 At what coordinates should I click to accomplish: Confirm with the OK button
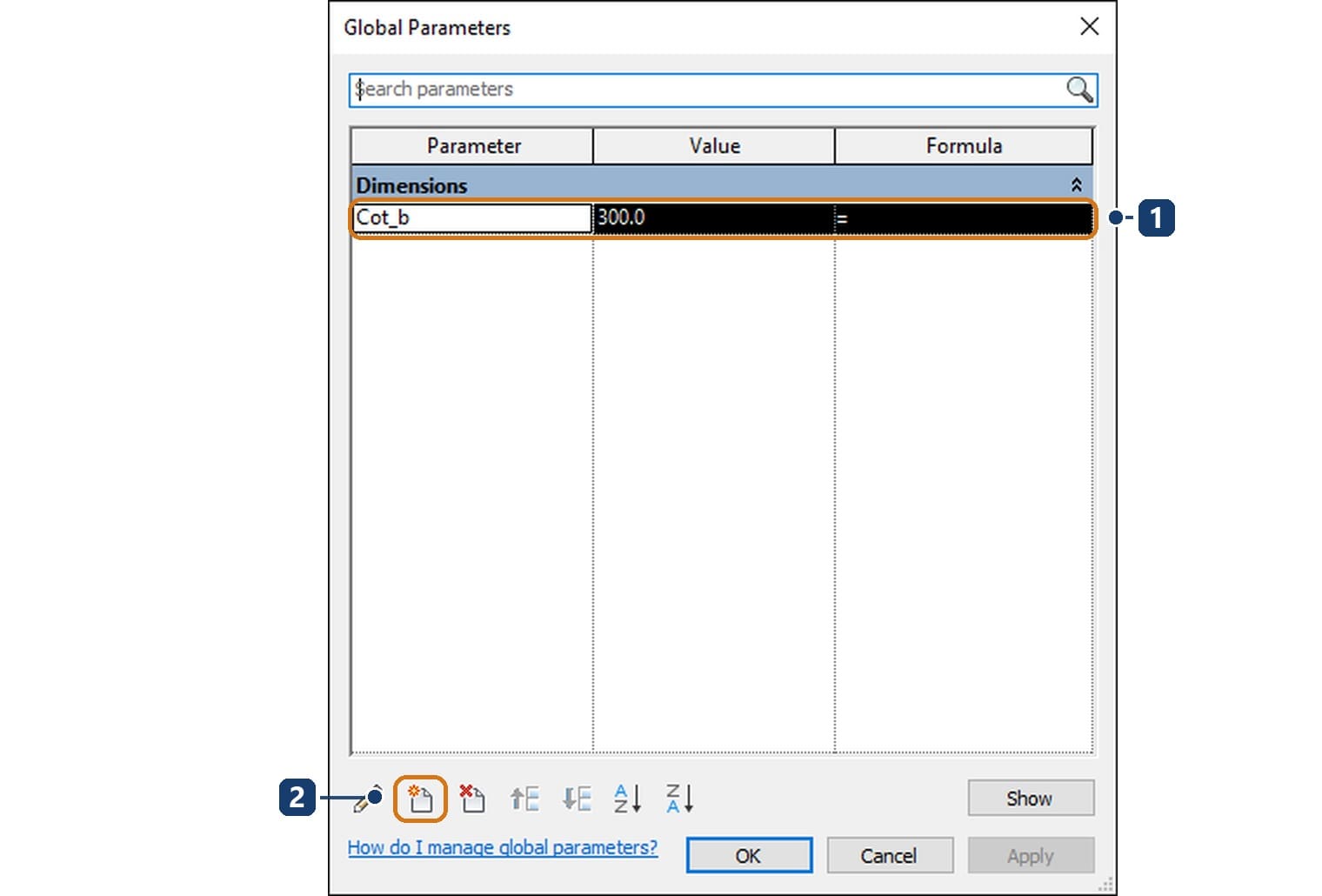pyautogui.click(x=749, y=855)
